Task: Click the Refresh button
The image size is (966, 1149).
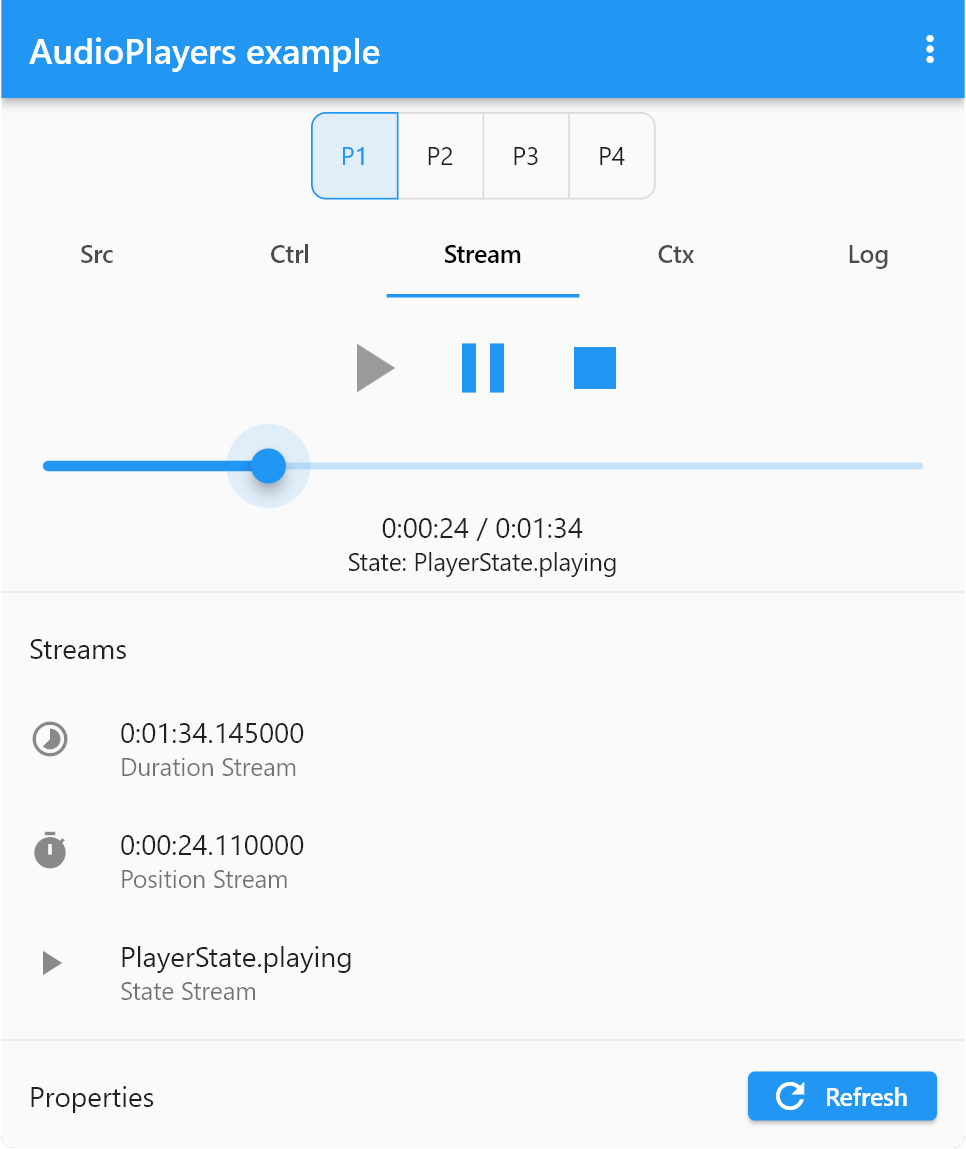Action: pyautogui.click(x=842, y=1096)
